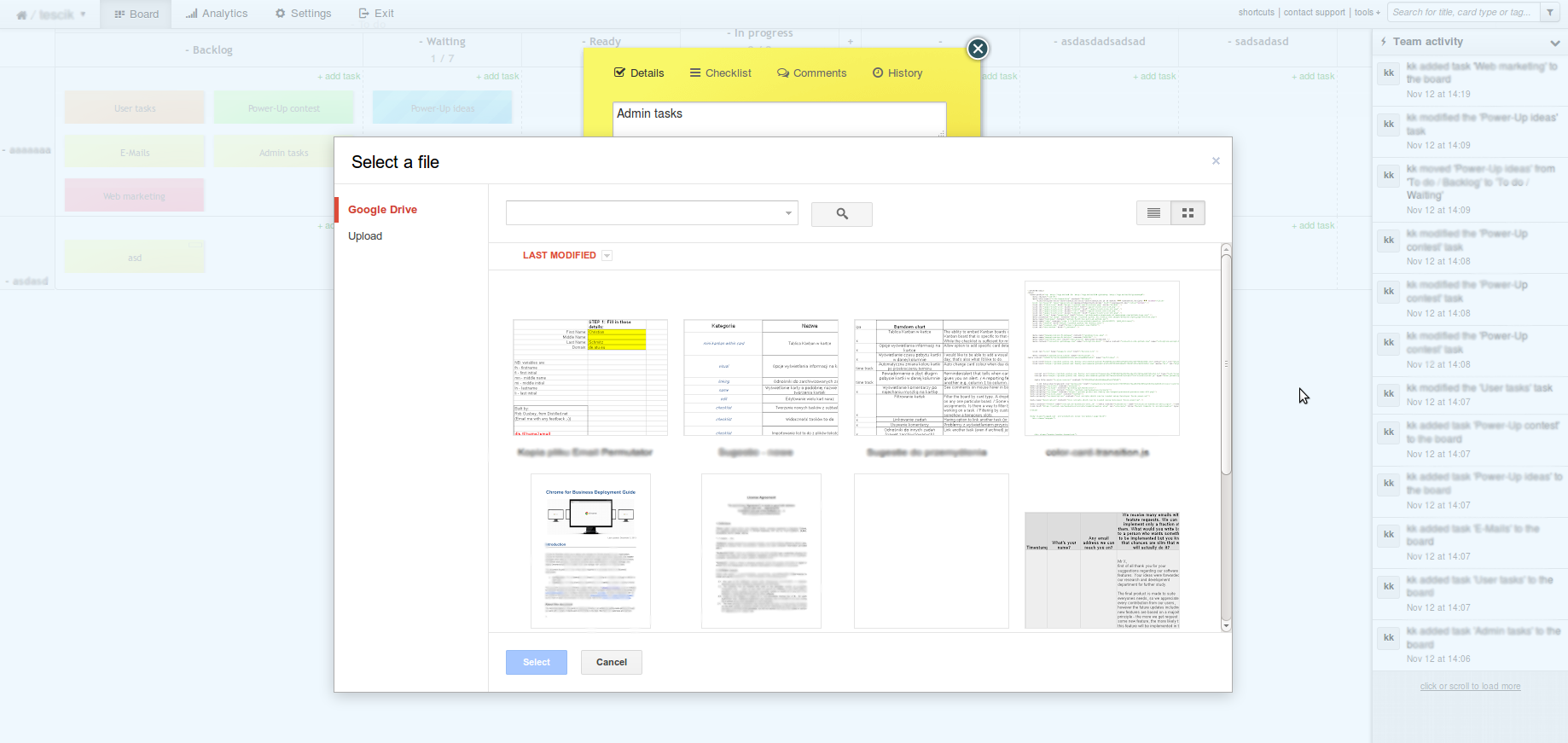Image resolution: width=1568 pixels, height=743 pixels.
Task: Click the file list scrollbar down arrow
Action: point(1226,626)
